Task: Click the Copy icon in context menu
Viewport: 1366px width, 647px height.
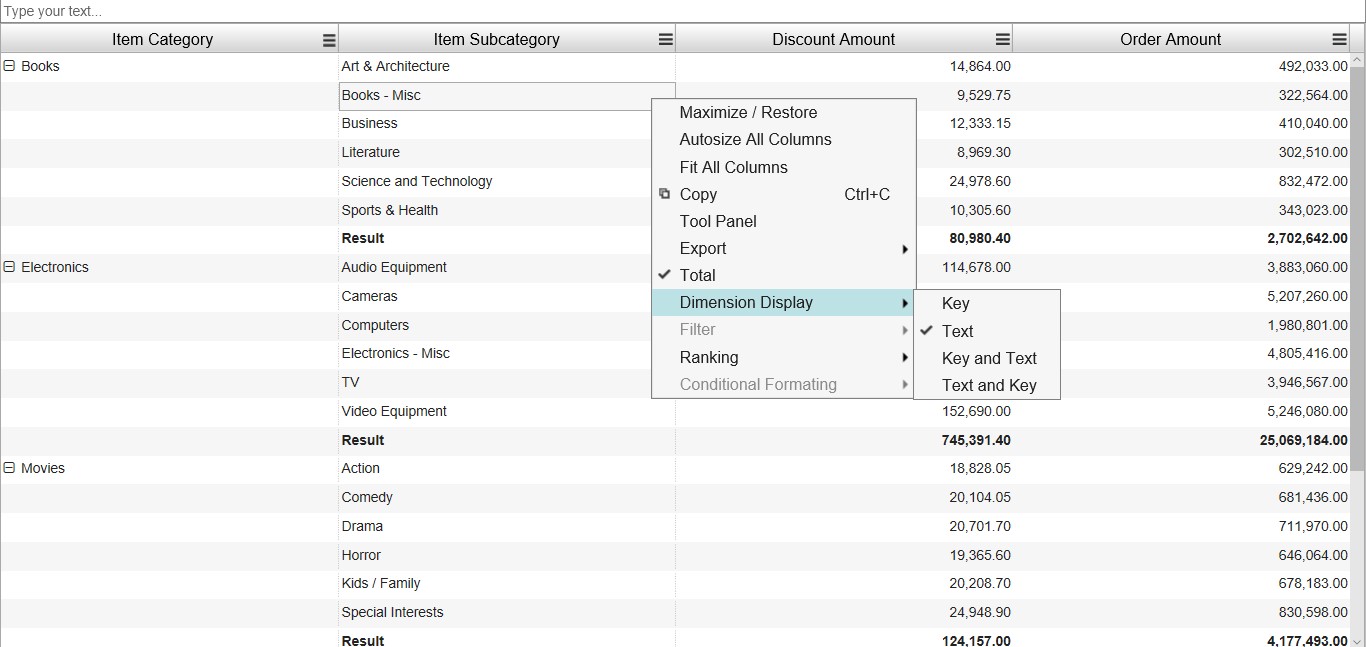Action: click(664, 194)
